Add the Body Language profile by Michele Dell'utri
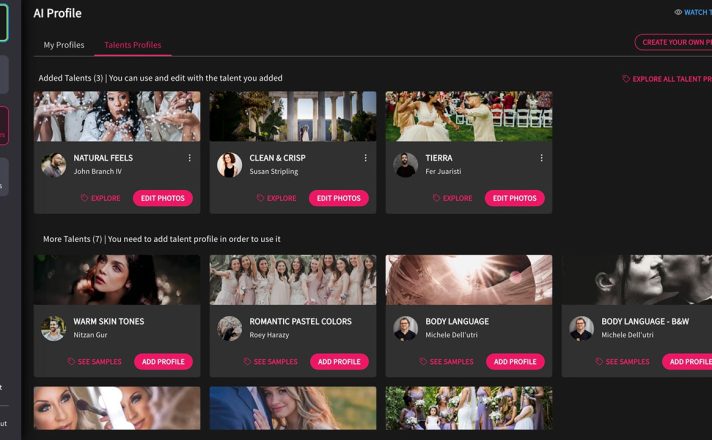The width and height of the screenshot is (712, 440). click(515, 361)
